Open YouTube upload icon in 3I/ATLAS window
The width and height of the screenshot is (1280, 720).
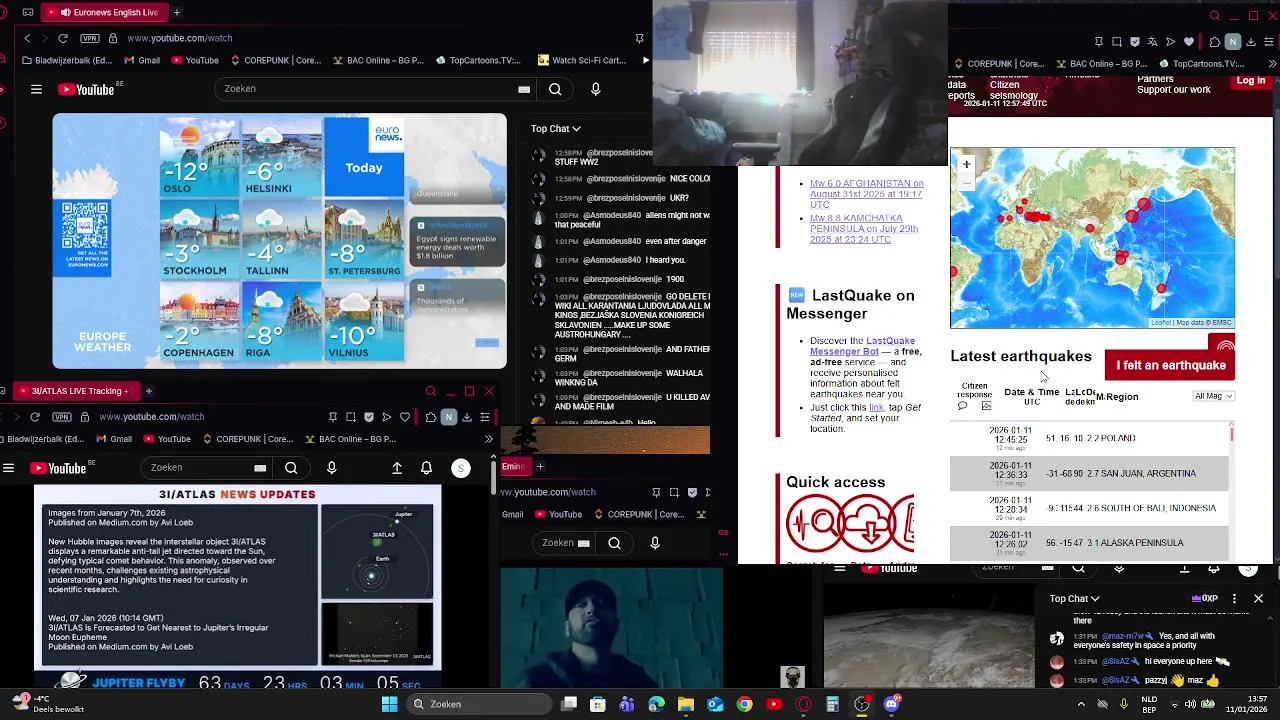point(397,468)
